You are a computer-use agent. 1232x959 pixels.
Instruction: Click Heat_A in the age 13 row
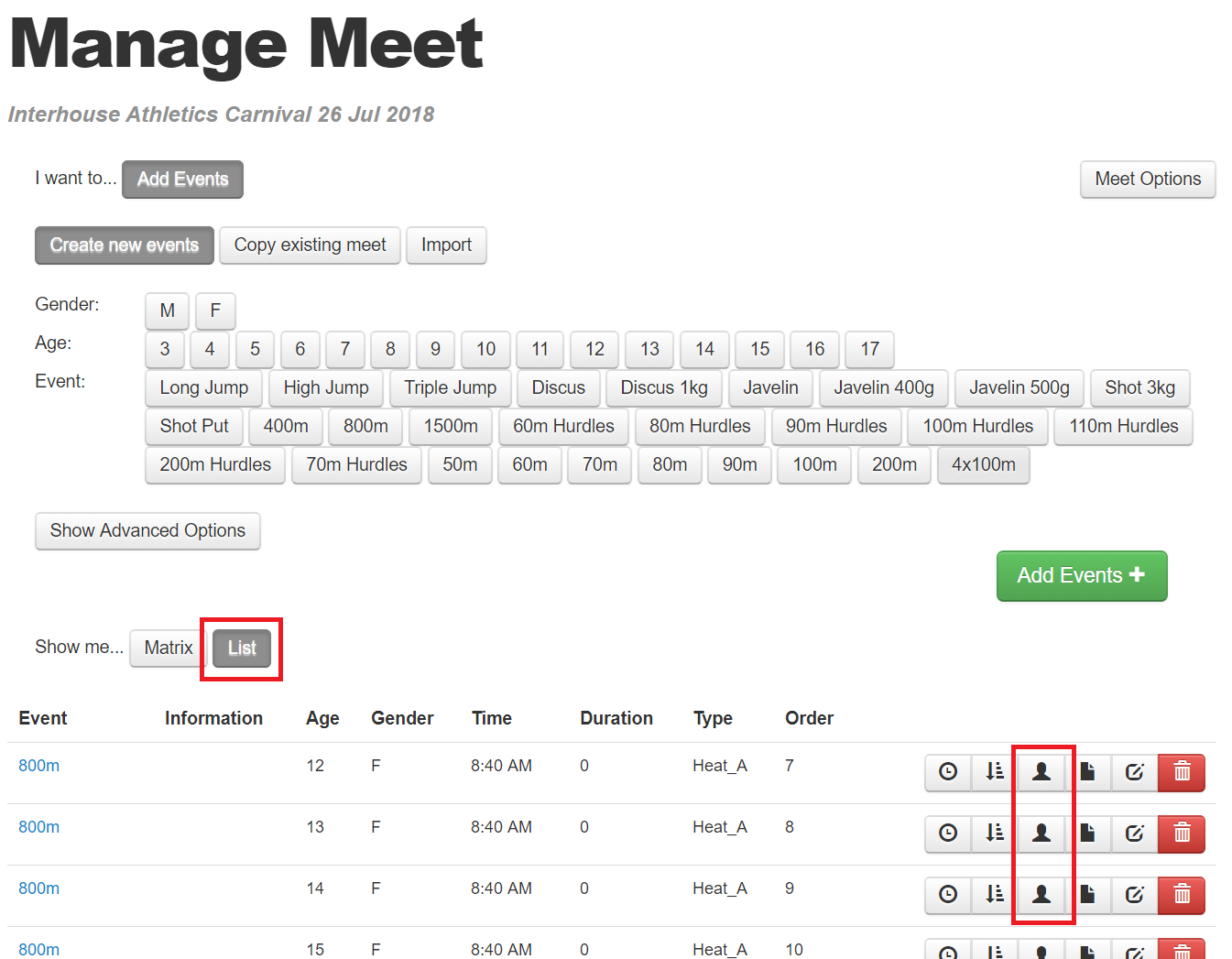tap(720, 827)
